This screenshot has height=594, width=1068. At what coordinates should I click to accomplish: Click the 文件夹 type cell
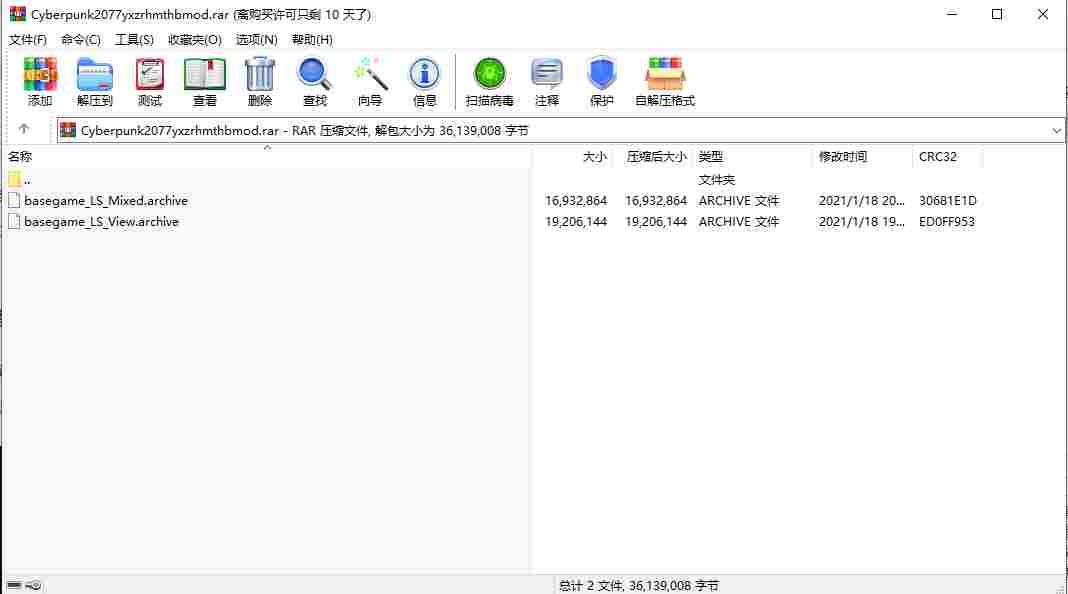717,179
